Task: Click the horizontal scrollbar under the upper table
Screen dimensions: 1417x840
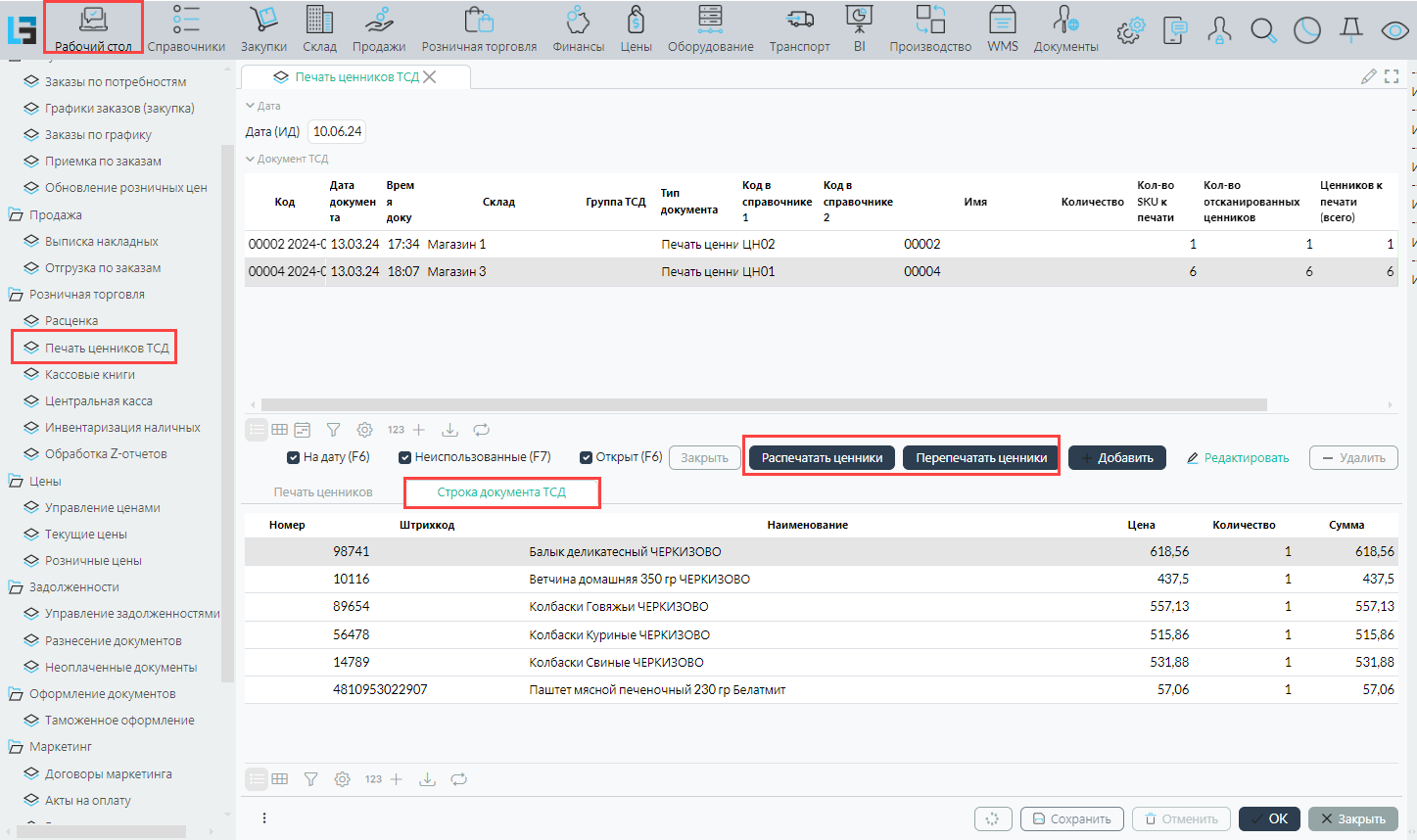Action: coord(764,404)
